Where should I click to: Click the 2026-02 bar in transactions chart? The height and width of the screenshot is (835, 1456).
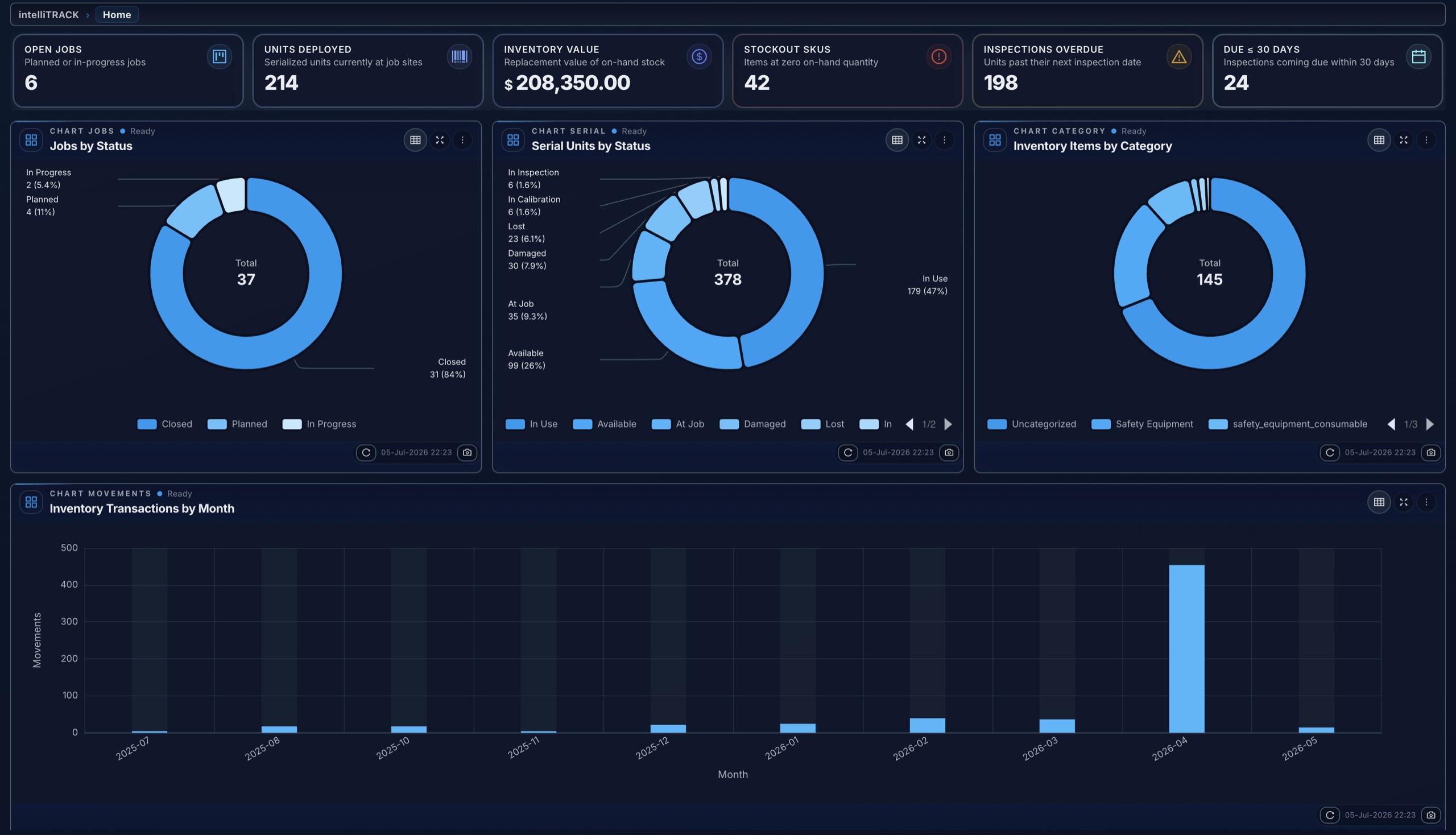tap(927, 725)
